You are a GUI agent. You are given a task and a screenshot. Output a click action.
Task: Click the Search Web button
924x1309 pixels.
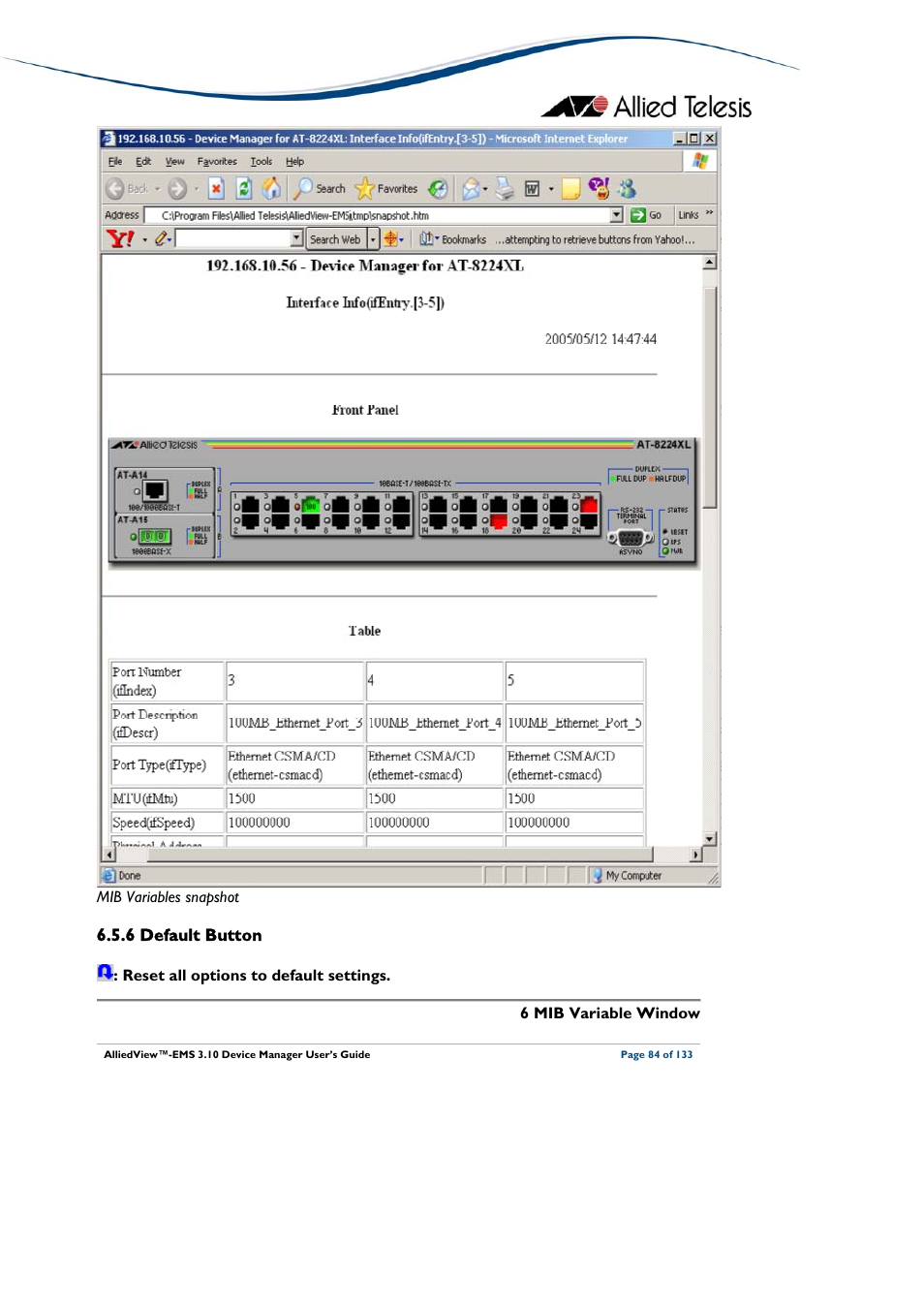click(x=335, y=239)
